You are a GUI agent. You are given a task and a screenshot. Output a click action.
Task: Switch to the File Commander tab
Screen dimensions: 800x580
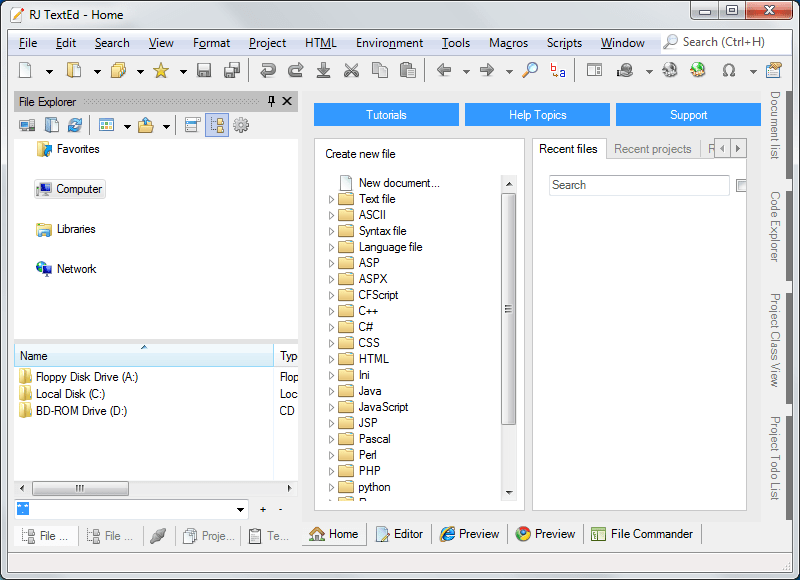coord(642,534)
